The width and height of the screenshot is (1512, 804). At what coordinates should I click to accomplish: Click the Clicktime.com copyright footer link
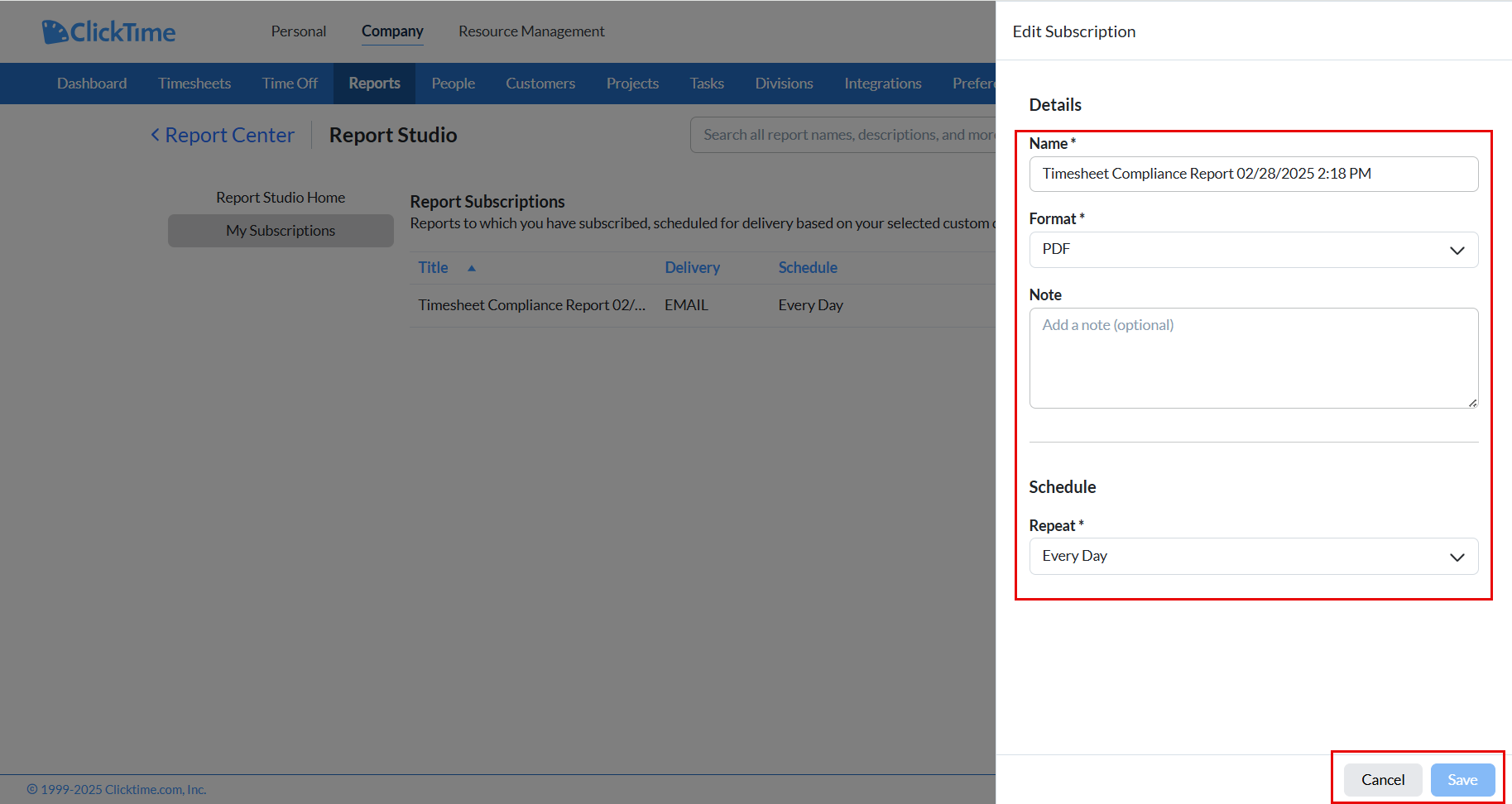(x=116, y=790)
